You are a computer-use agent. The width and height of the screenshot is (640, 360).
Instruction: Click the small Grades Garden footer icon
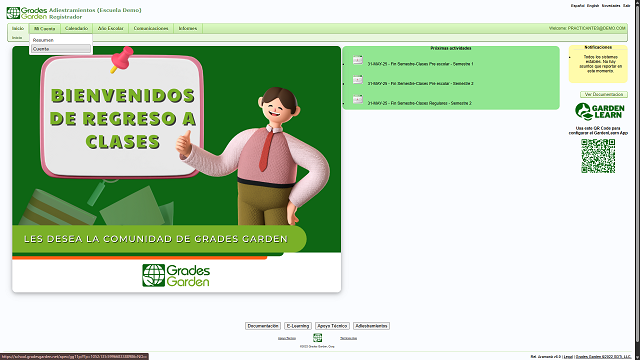318,338
